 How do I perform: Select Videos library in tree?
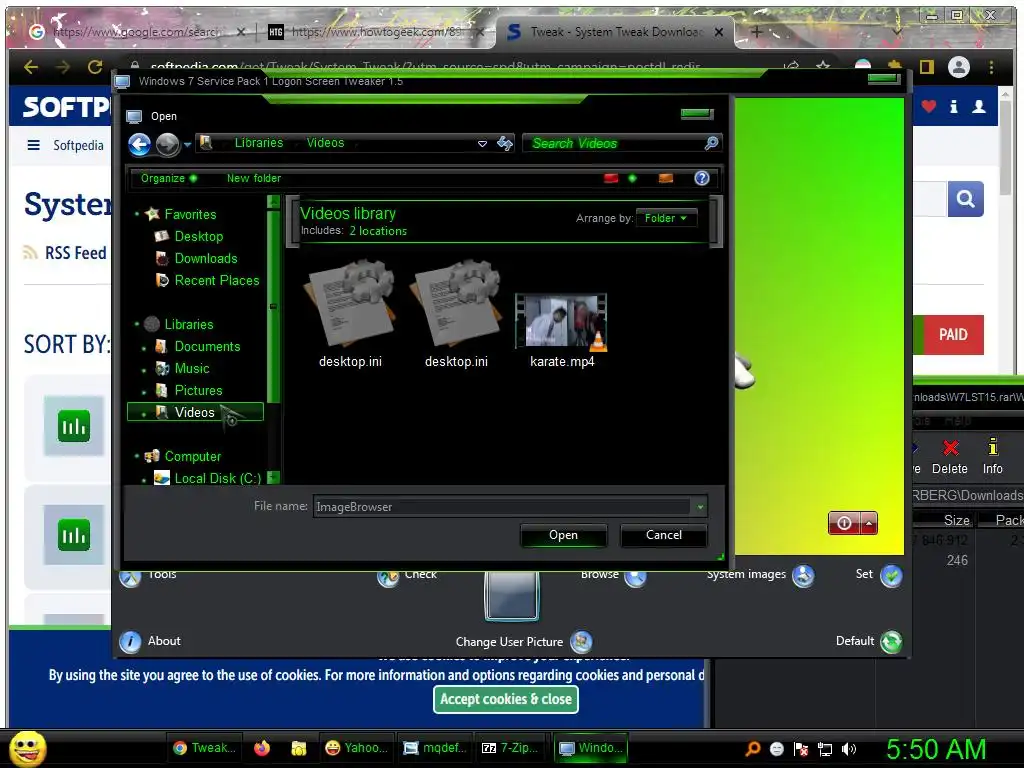pyautogui.click(x=195, y=412)
